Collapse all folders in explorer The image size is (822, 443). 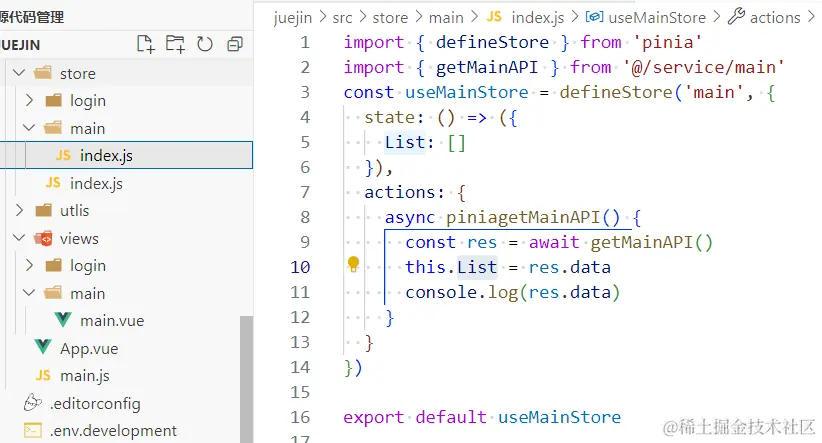tap(235, 44)
